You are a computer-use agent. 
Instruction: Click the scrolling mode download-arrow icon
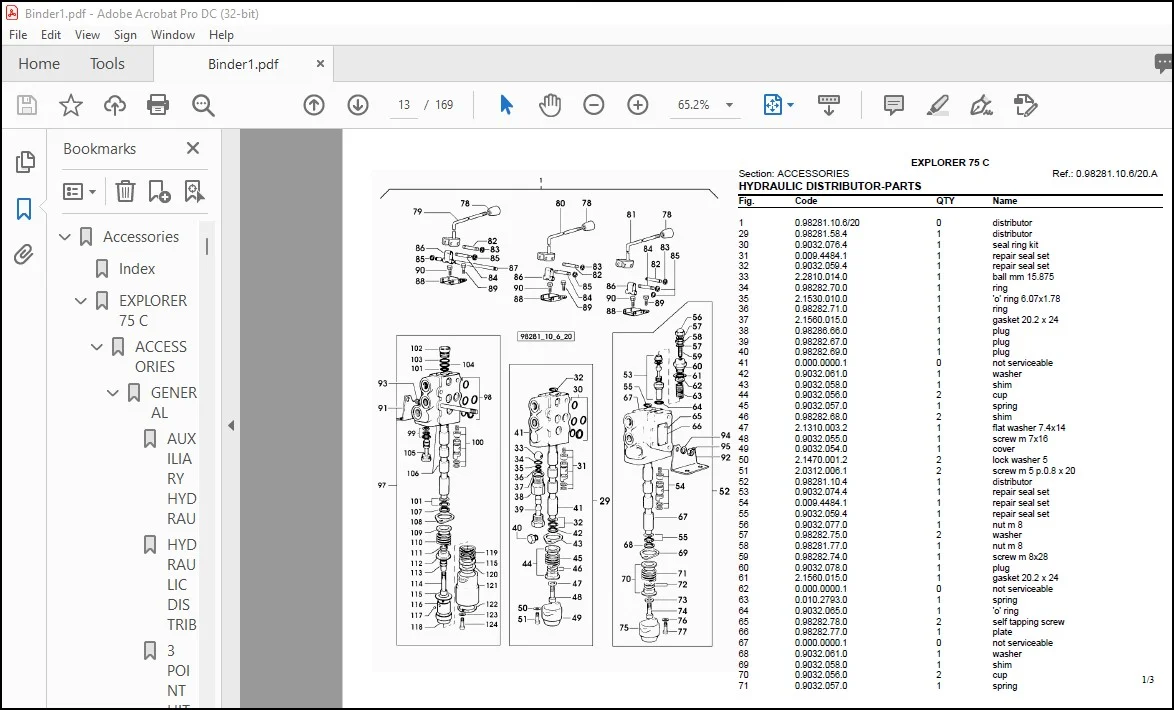tap(828, 105)
